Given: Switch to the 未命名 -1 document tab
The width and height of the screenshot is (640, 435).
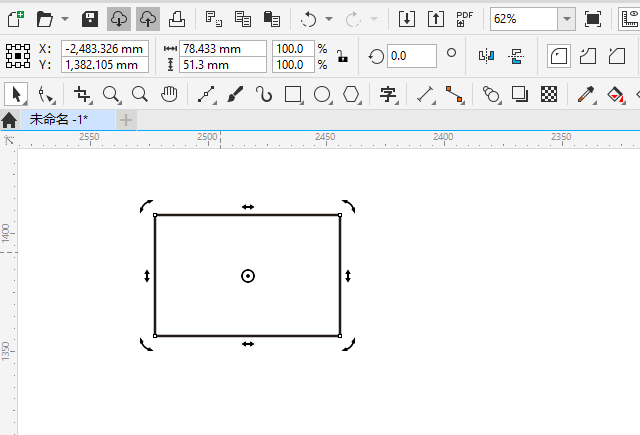Looking at the screenshot, I should tap(68, 120).
